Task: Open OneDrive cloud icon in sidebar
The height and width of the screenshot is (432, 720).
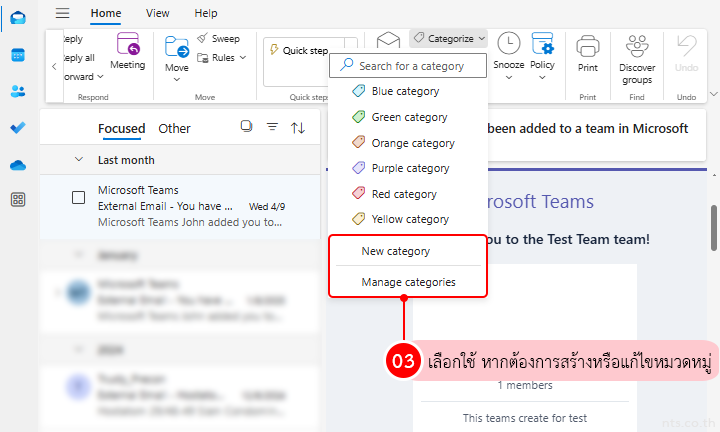Action: coord(18,164)
